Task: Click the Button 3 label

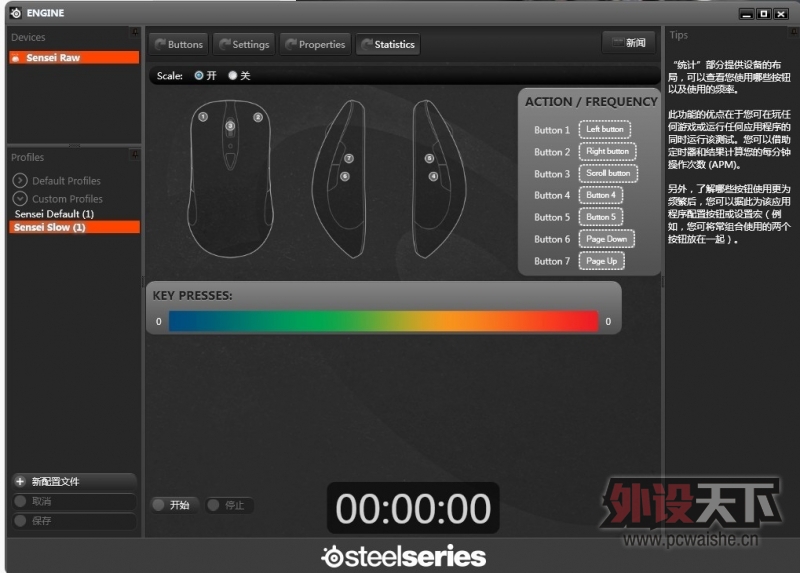Action: click(x=552, y=174)
